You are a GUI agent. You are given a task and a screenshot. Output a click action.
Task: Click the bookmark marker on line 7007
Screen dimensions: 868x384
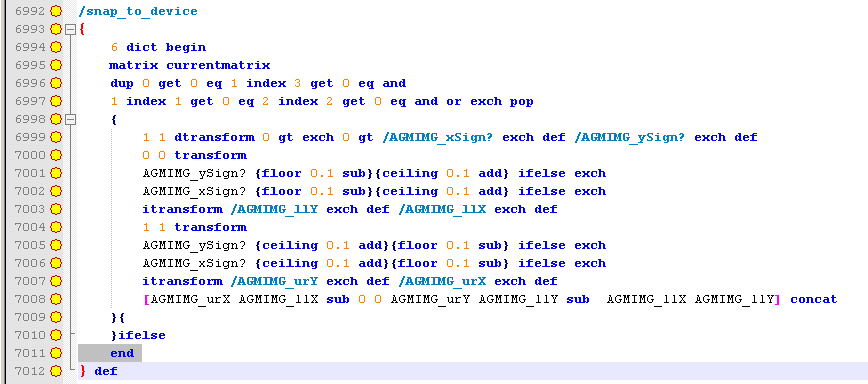(56, 281)
